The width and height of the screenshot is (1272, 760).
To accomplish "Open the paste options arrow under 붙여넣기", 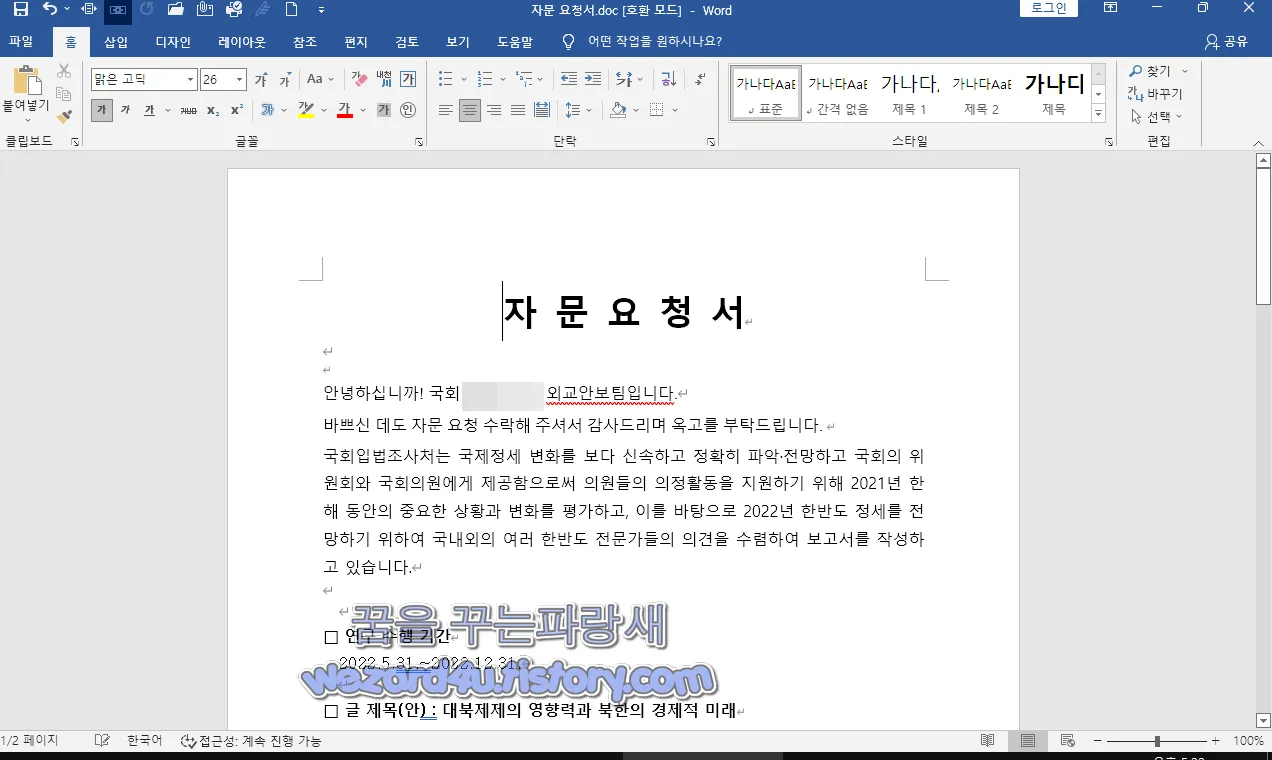I will tap(26, 118).
